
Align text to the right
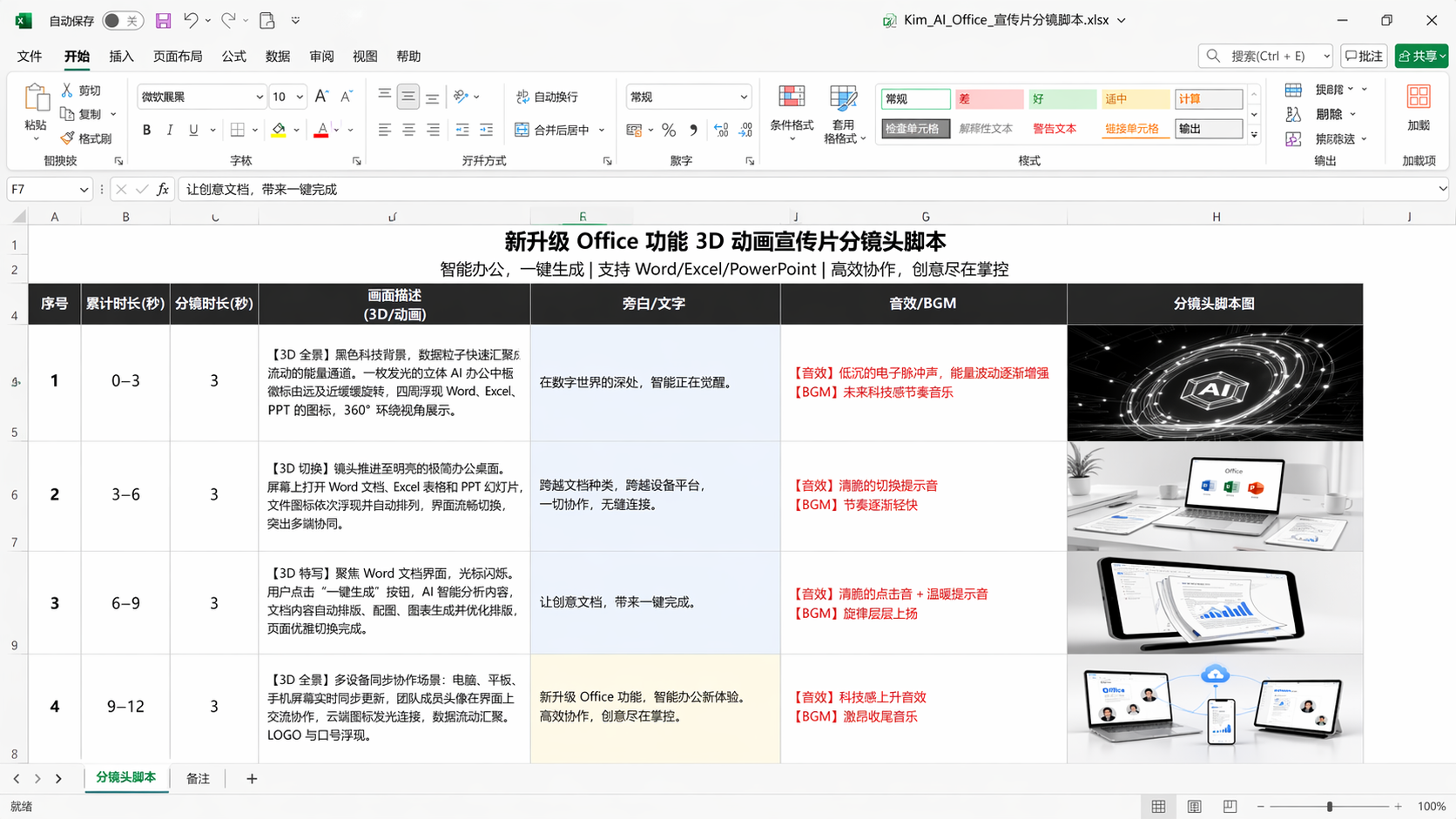point(433,130)
